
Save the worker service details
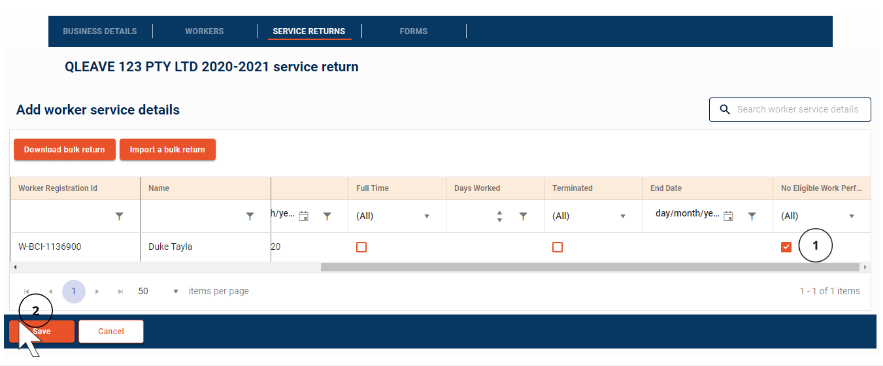[42, 332]
